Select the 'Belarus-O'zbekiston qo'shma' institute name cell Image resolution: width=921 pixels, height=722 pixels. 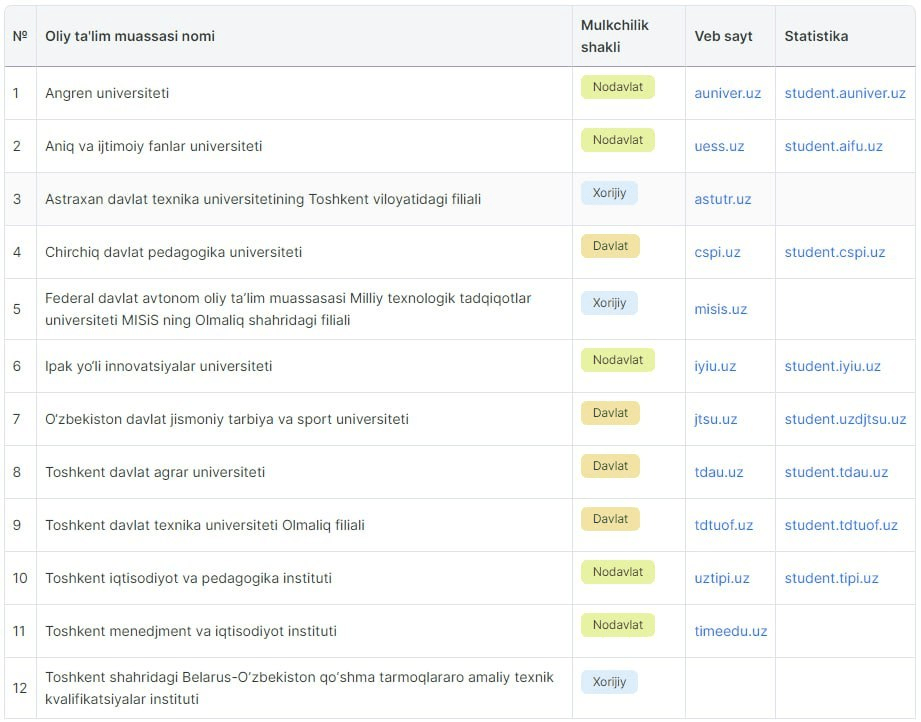[304, 688]
